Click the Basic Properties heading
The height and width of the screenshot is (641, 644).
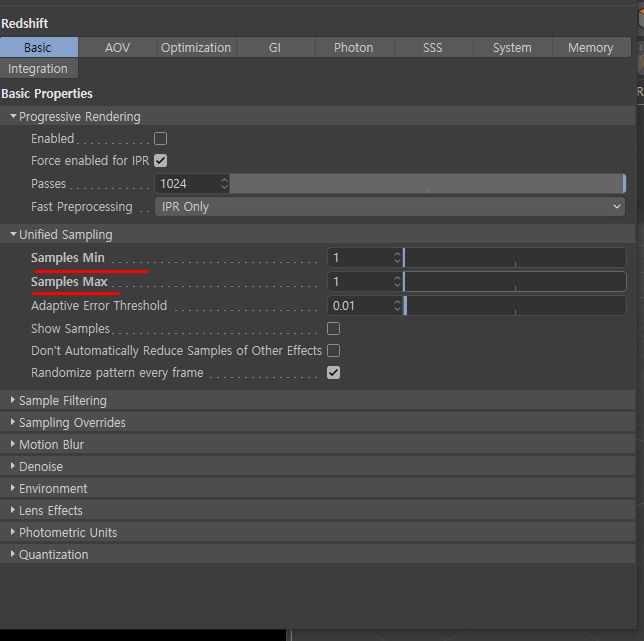click(x=47, y=94)
